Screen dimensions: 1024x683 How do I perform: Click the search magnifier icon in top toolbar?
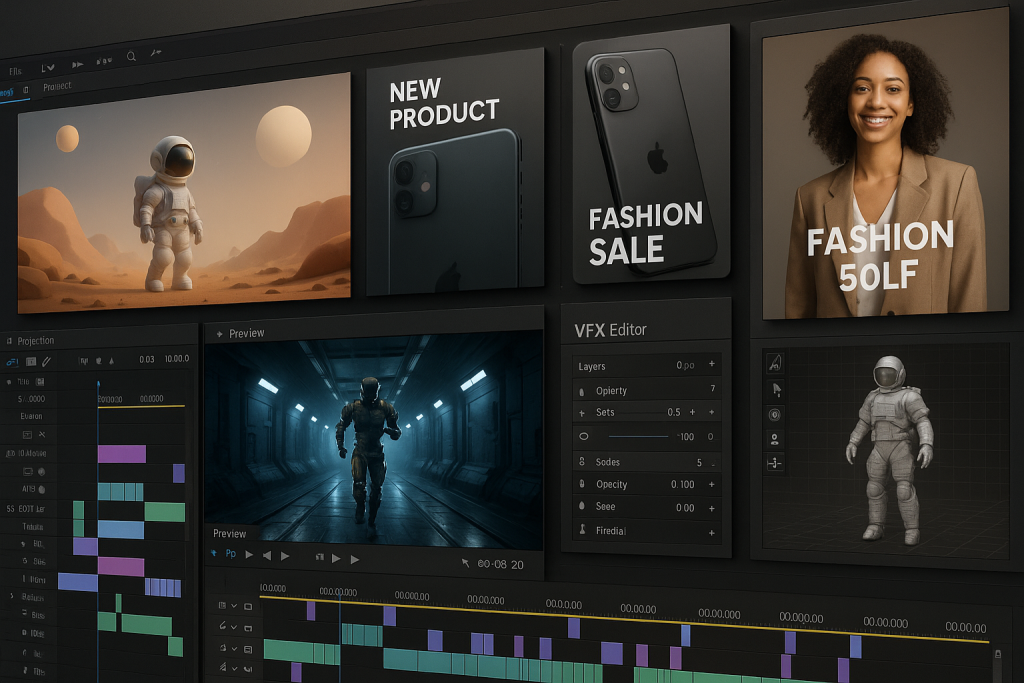pos(131,56)
